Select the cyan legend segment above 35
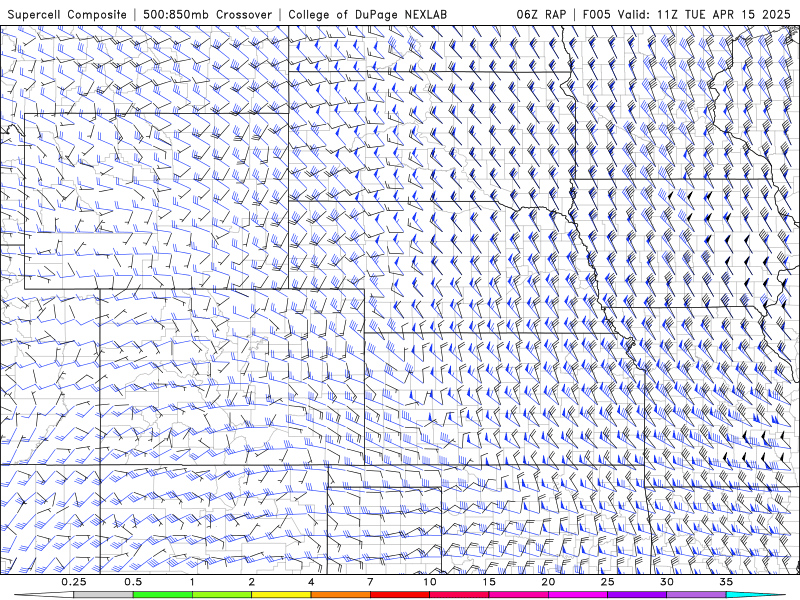 pyautogui.click(x=755, y=595)
